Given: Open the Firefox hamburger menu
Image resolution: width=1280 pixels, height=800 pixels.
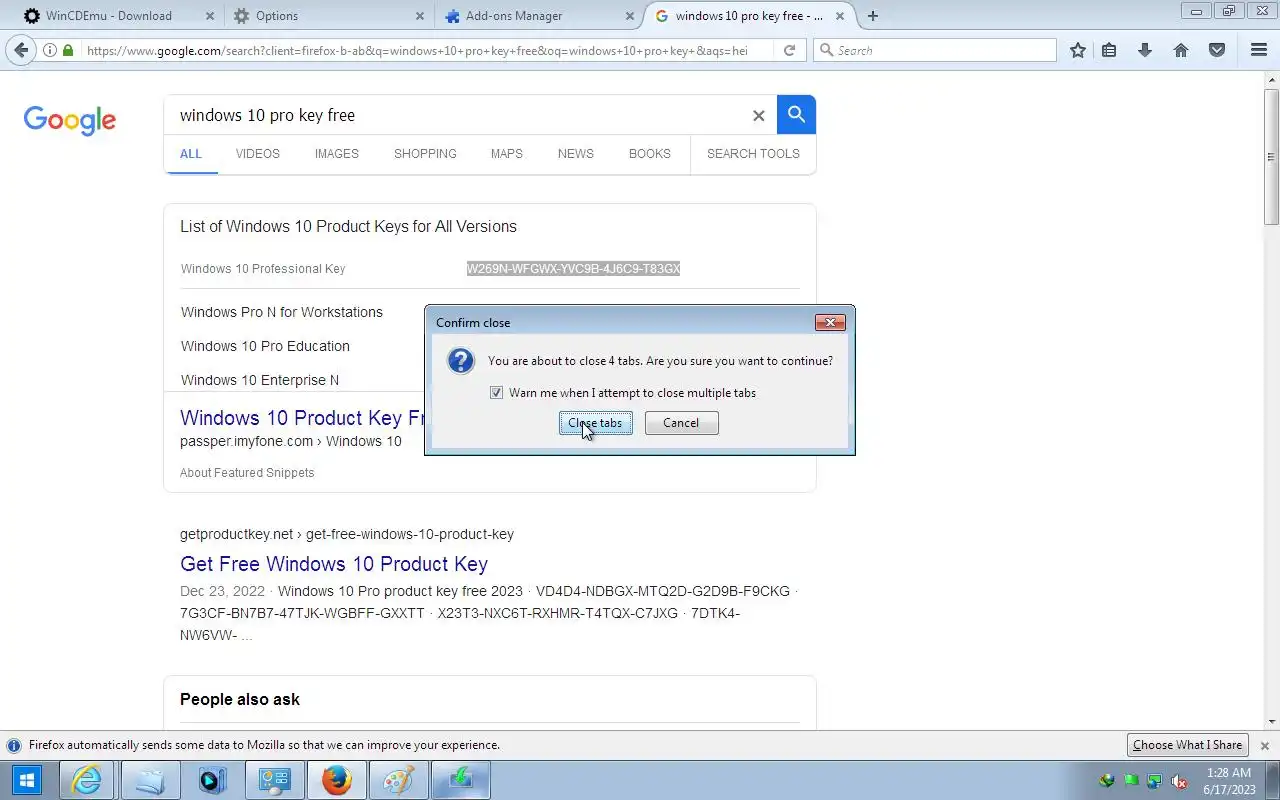Looking at the screenshot, I should coord(1259,50).
